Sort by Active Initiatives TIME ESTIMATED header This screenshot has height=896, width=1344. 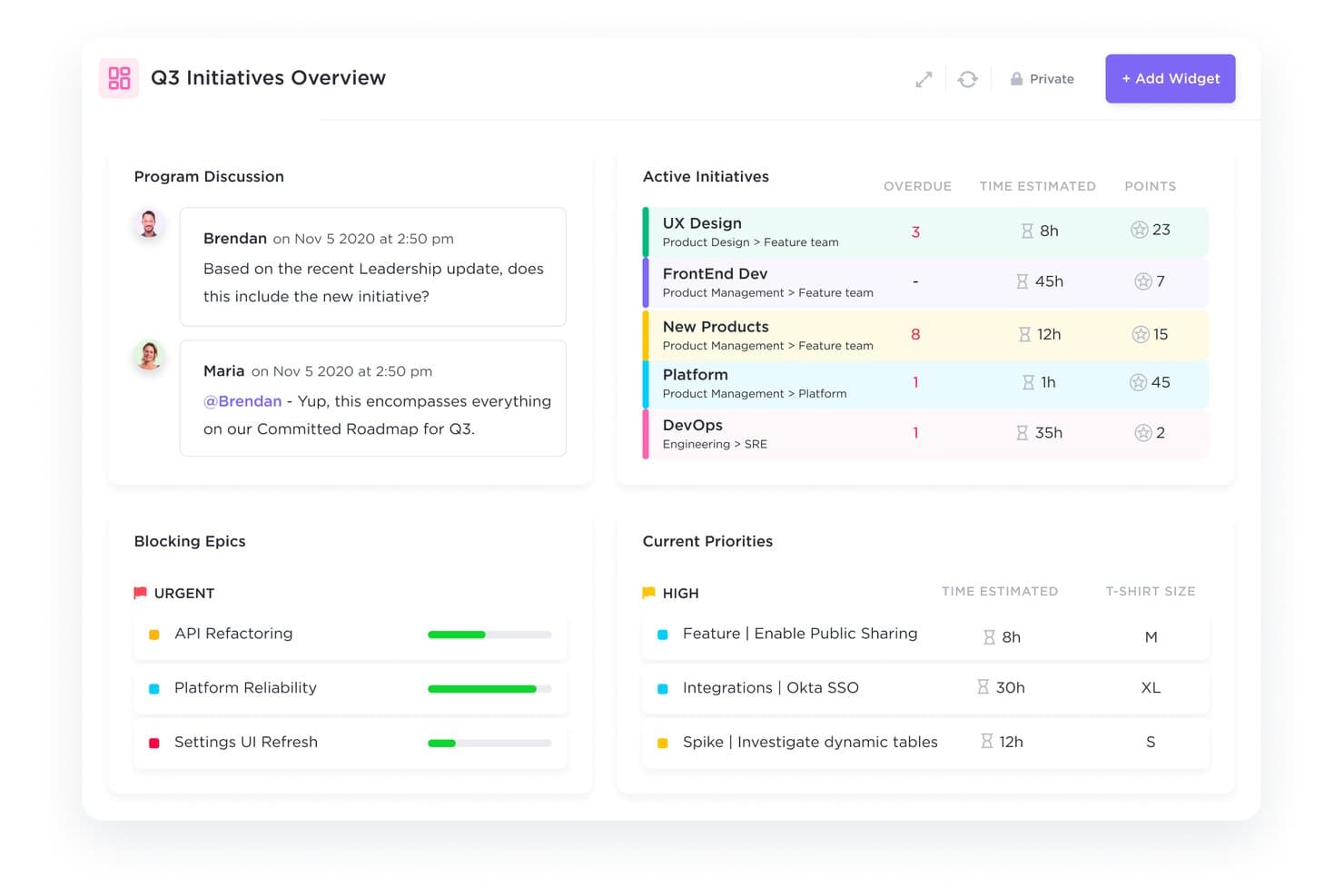tap(1037, 186)
